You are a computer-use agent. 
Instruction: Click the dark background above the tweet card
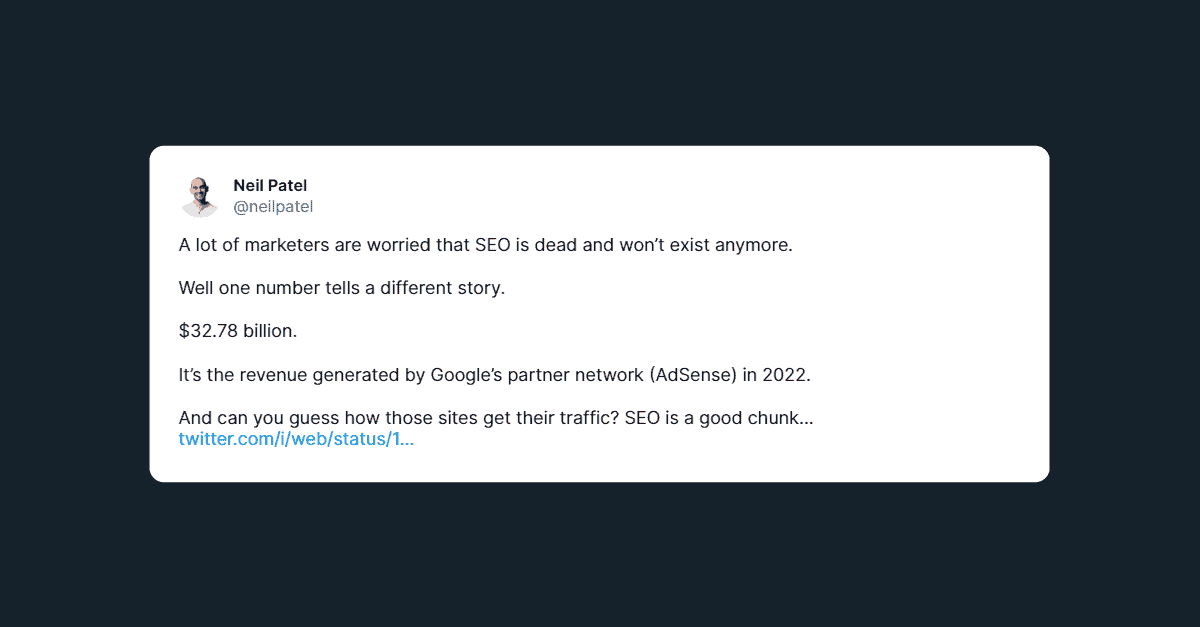coord(600,70)
